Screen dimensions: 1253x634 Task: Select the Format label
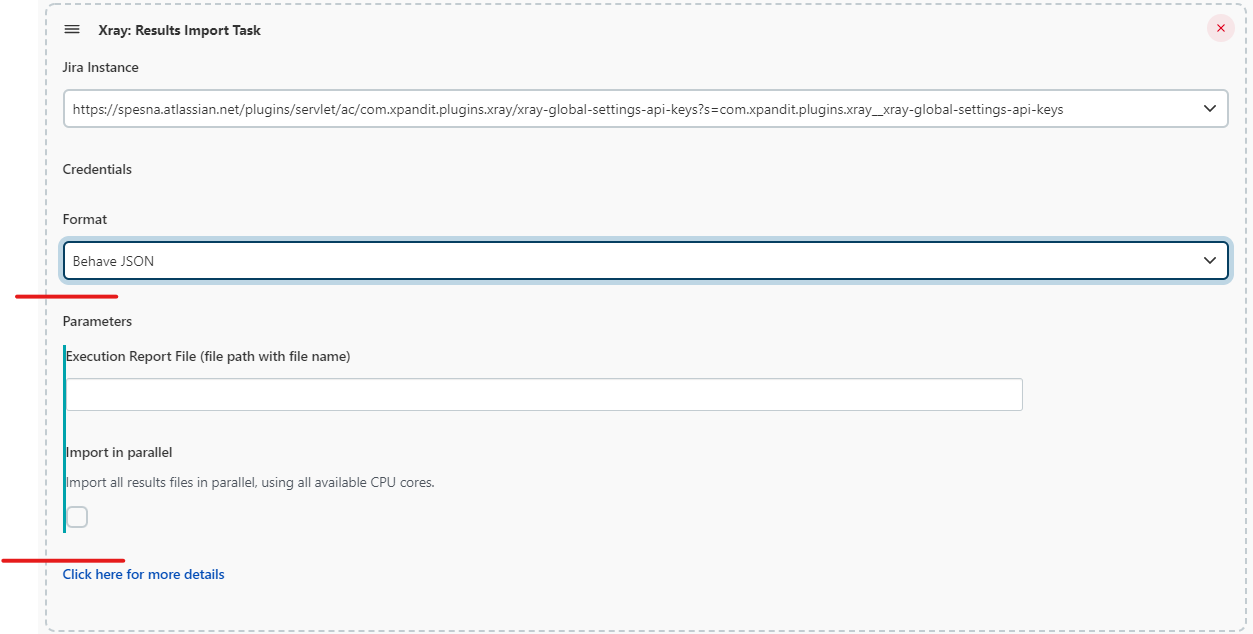coord(85,219)
